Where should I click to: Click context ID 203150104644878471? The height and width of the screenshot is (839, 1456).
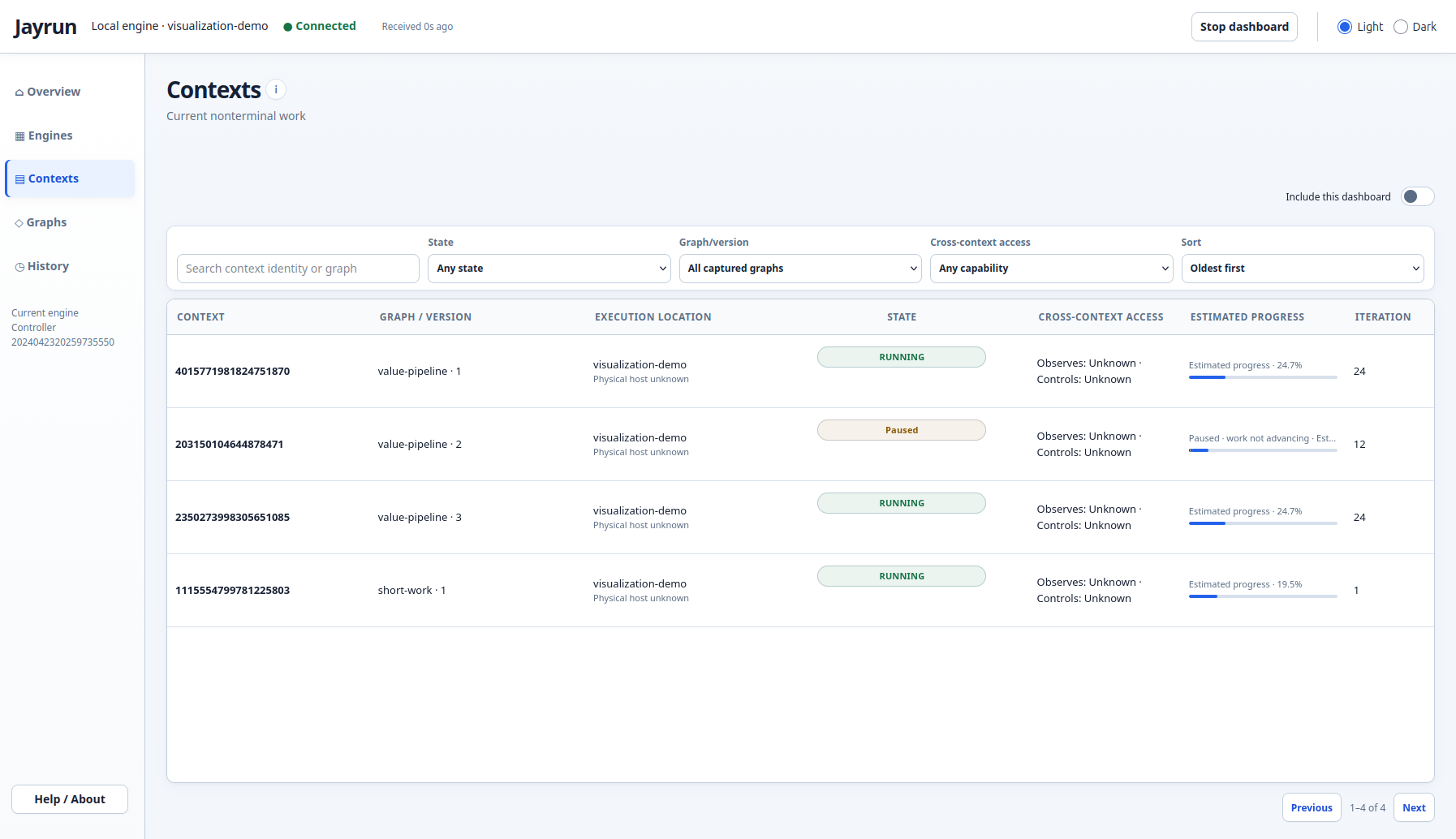coord(229,445)
